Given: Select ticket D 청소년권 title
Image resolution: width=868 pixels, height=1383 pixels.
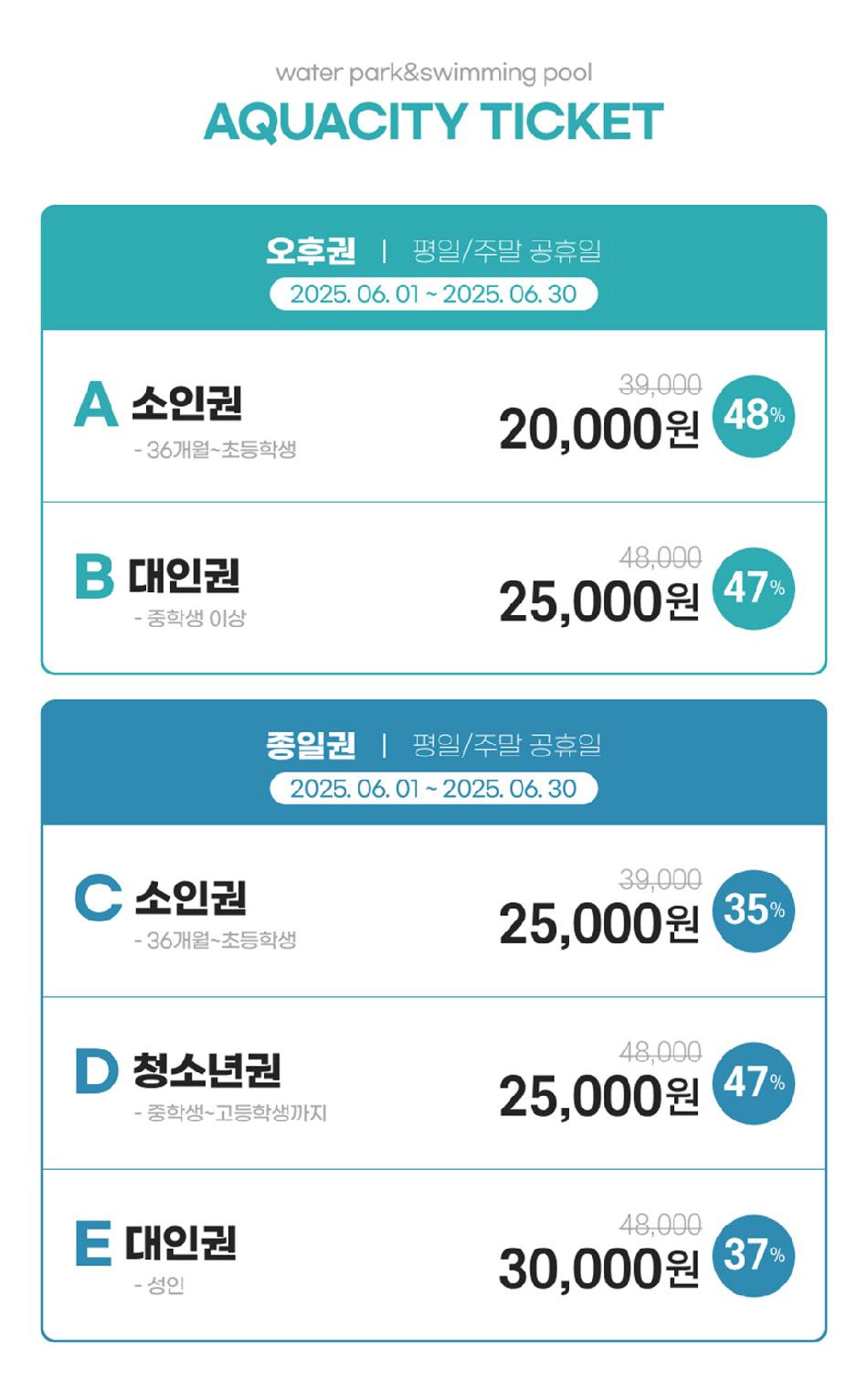Looking at the screenshot, I should point(207,1070).
